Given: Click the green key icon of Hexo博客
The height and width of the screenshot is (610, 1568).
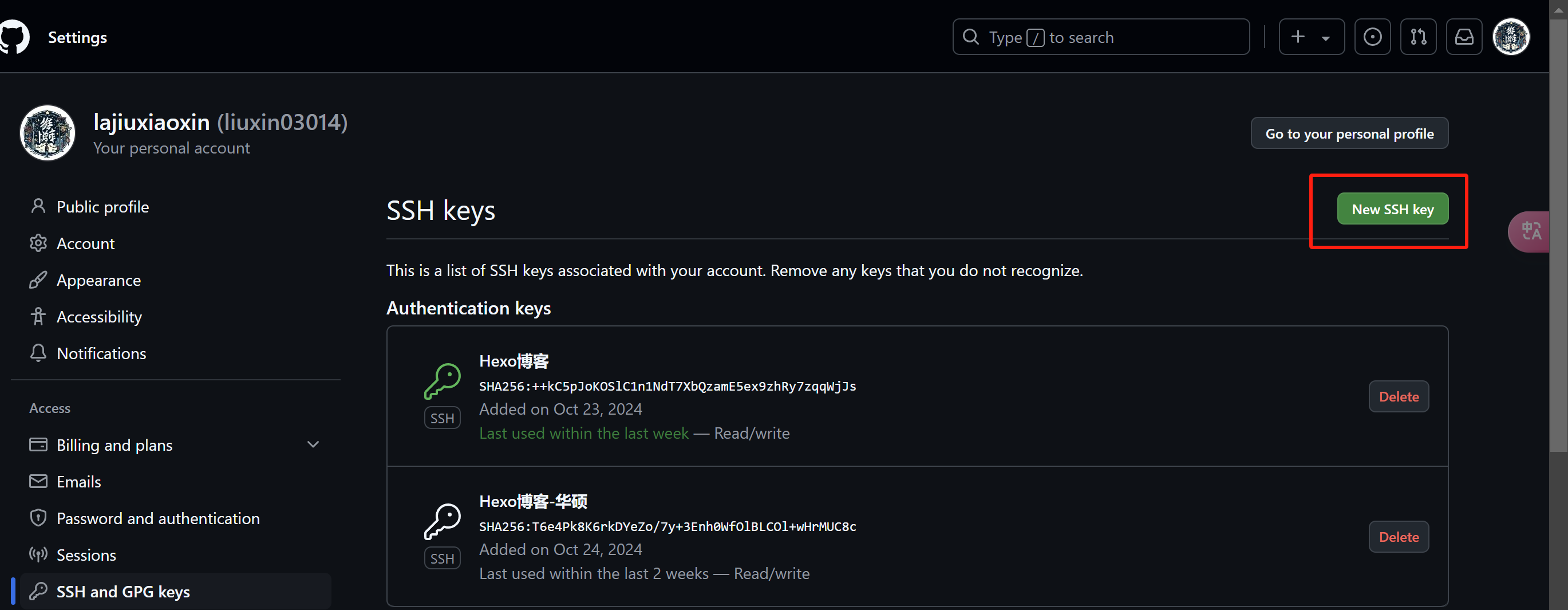Looking at the screenshot, I should pyautogui.click(x=443, y=381).
